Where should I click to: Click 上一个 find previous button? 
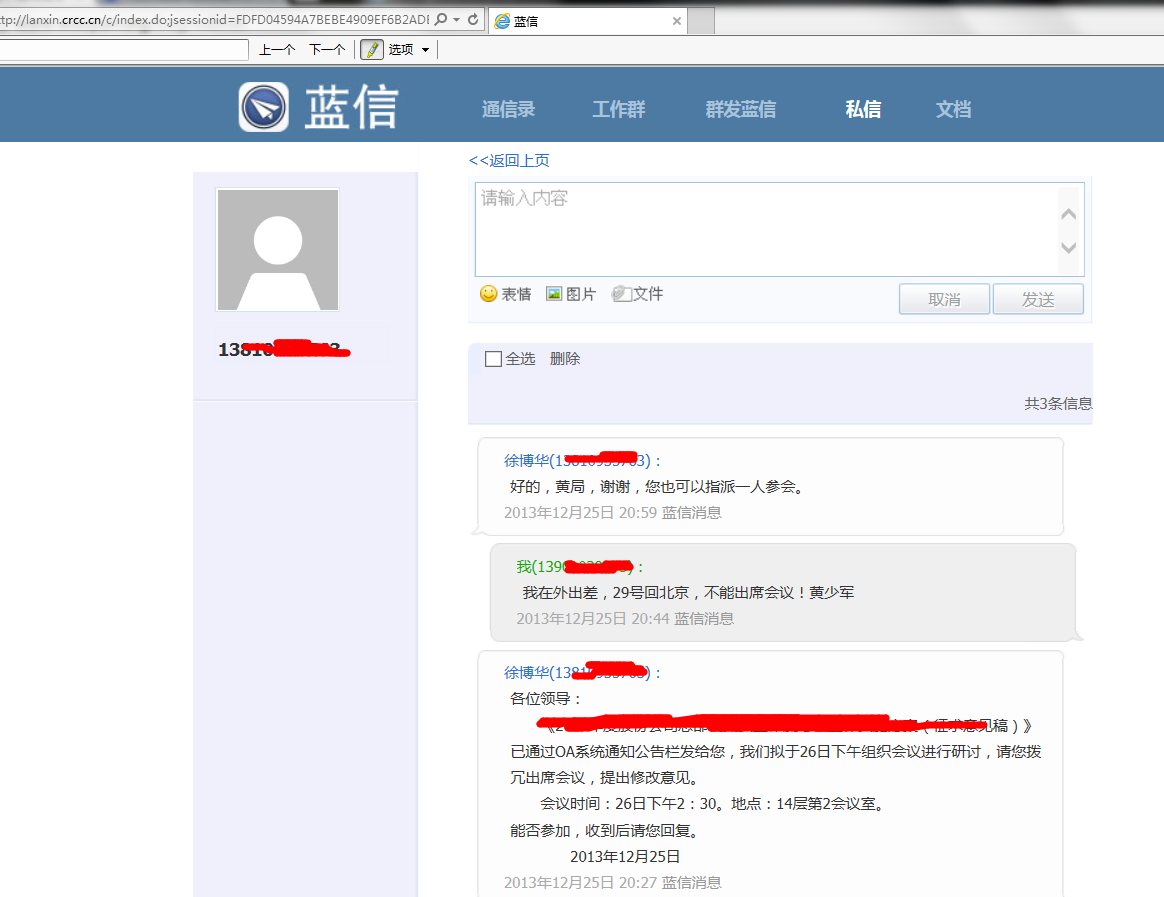(277, 50)
